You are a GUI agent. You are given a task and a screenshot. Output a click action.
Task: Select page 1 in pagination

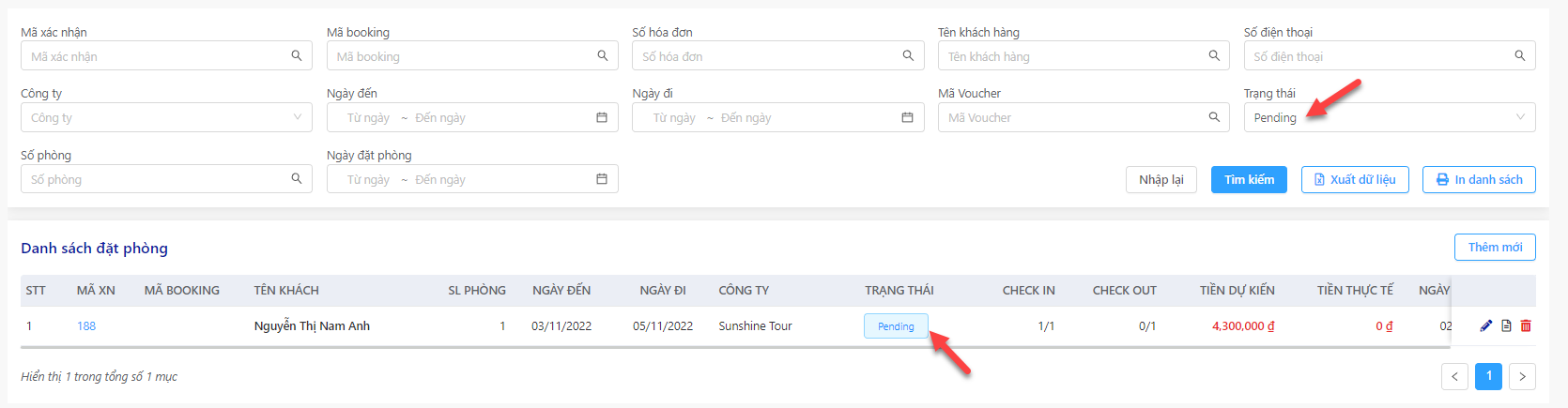1488,376
